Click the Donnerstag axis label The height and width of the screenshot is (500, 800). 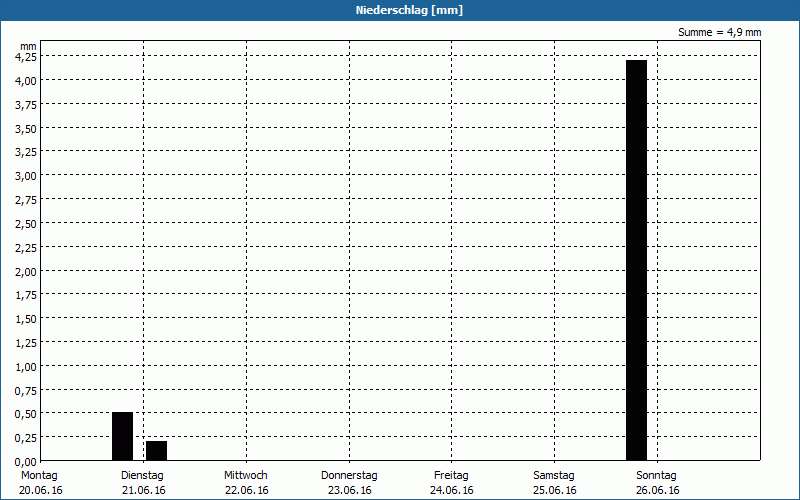(x=349, y=475)
